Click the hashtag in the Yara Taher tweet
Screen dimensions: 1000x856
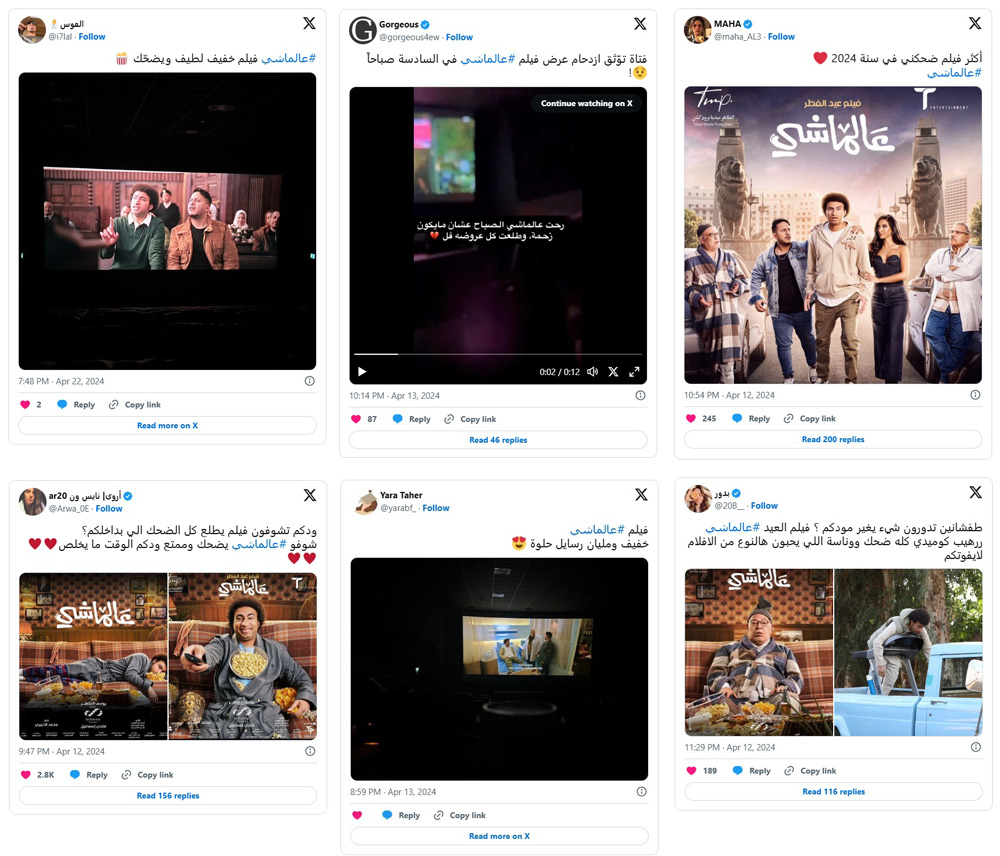[598, 529]
